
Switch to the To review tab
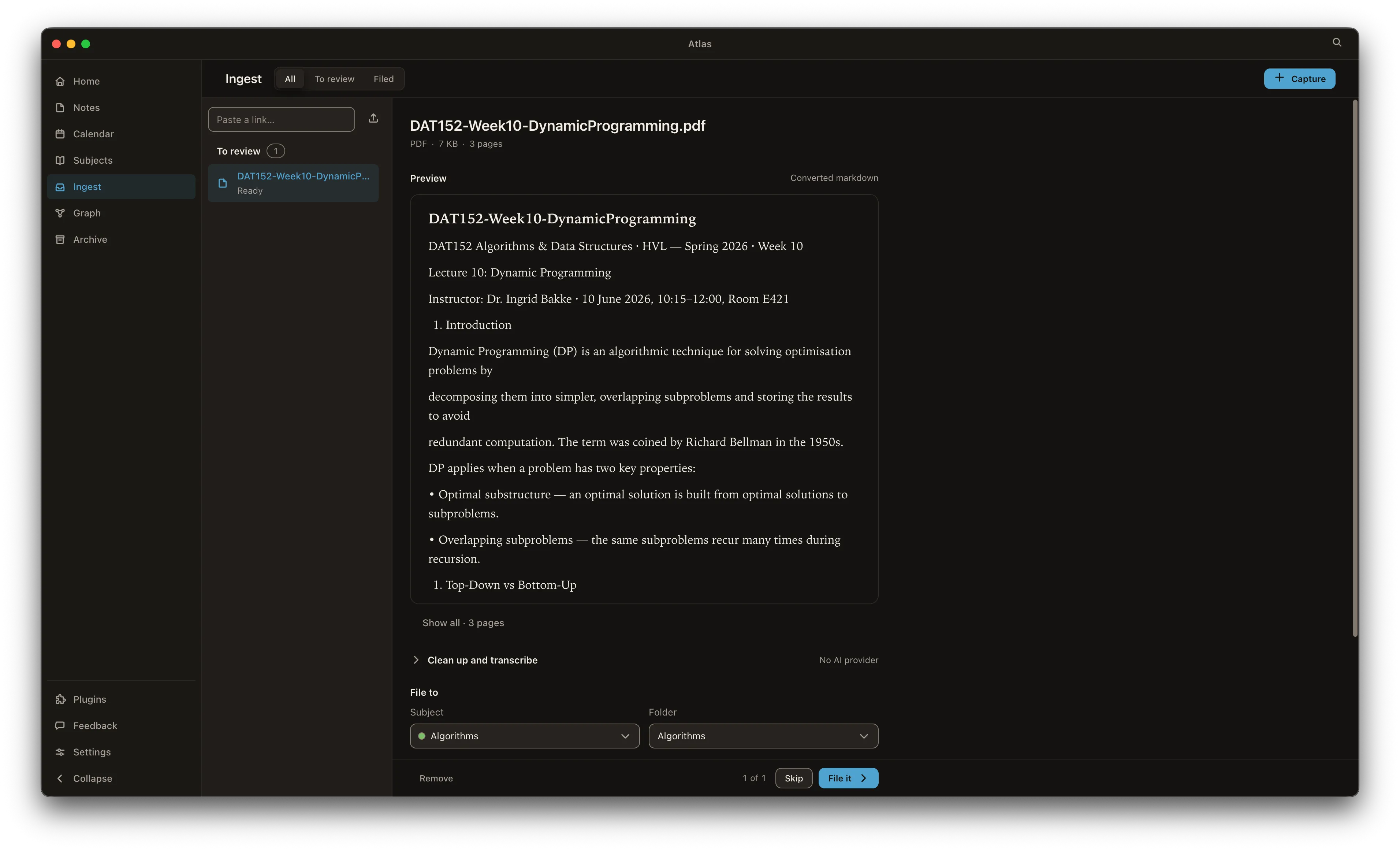click(x=334, y=79)
